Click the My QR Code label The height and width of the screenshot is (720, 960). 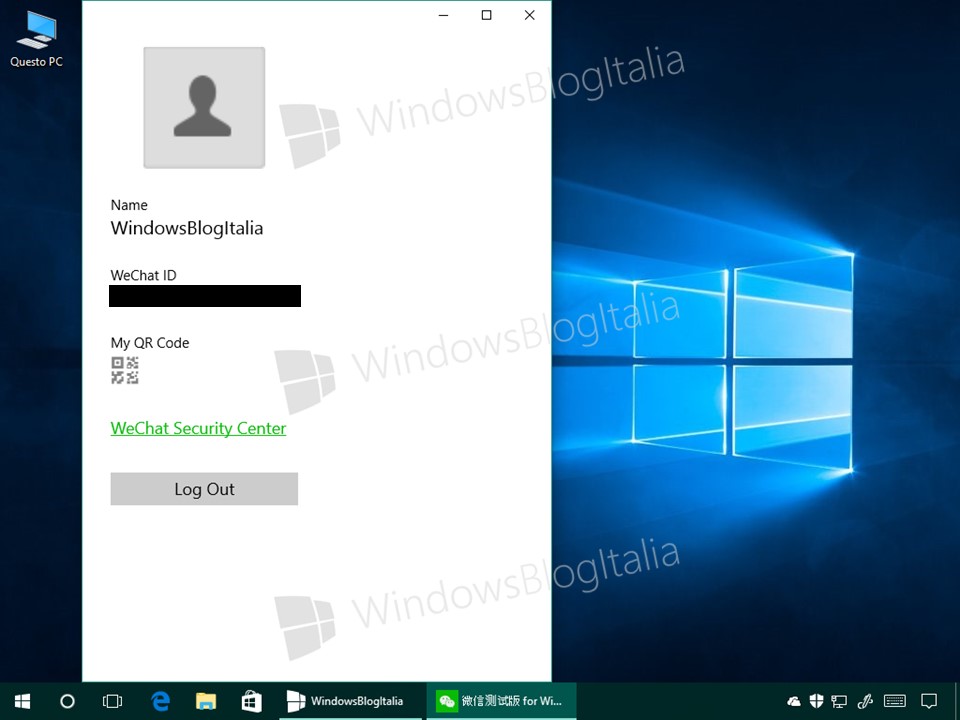pos(150,343)
